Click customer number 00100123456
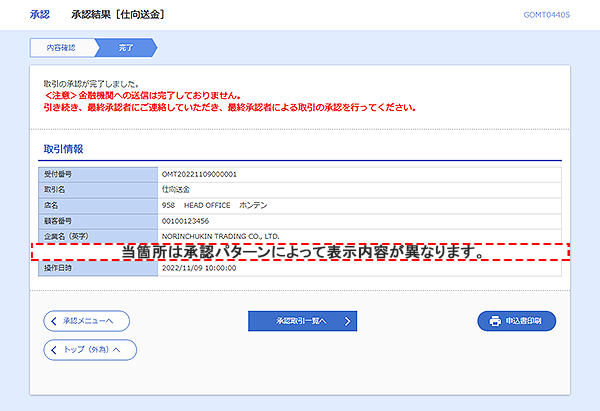The width and height of the screenshot is (600, 411). (x=185, y=221)
